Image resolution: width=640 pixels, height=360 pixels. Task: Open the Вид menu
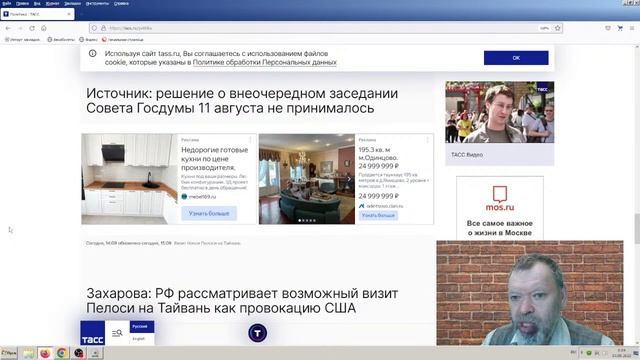tap(37, 3)
